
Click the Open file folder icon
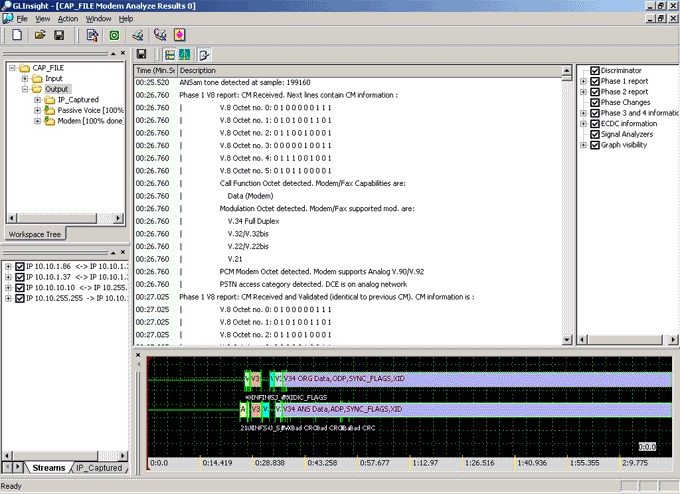pyautogui.click(x=40, y=35)
